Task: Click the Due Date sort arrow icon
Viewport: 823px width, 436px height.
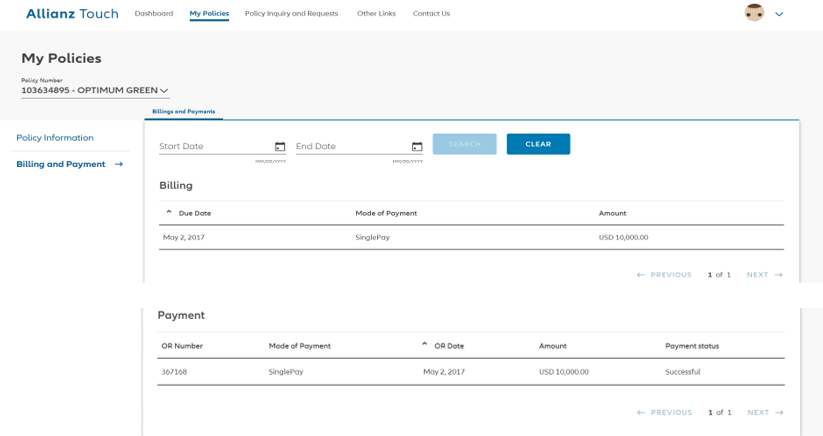Action: coord(169,212)
